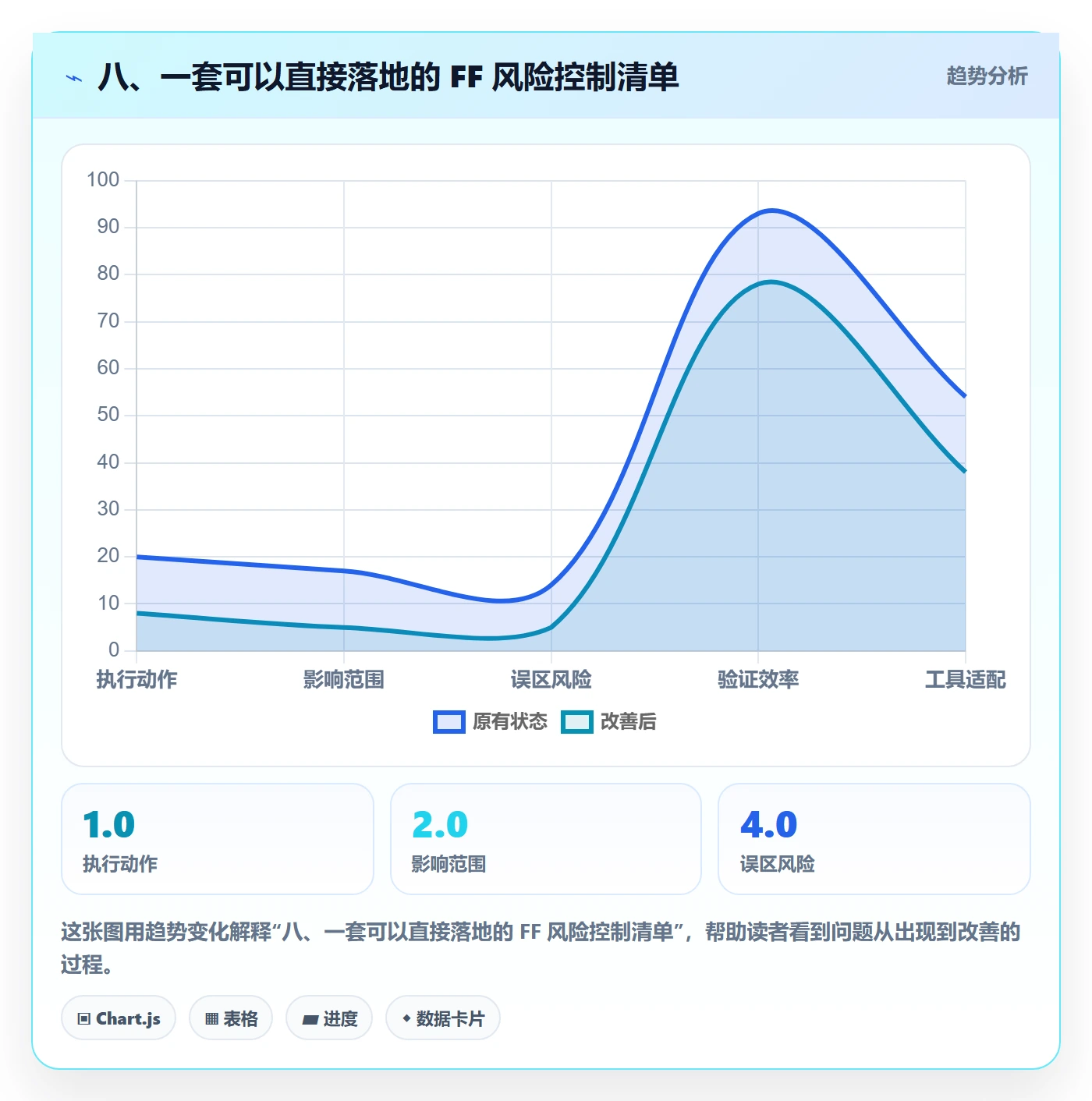Screen dimensions: 1092x1101
Task: Click the 50 y-axis tick label
Action: (108, 415)
